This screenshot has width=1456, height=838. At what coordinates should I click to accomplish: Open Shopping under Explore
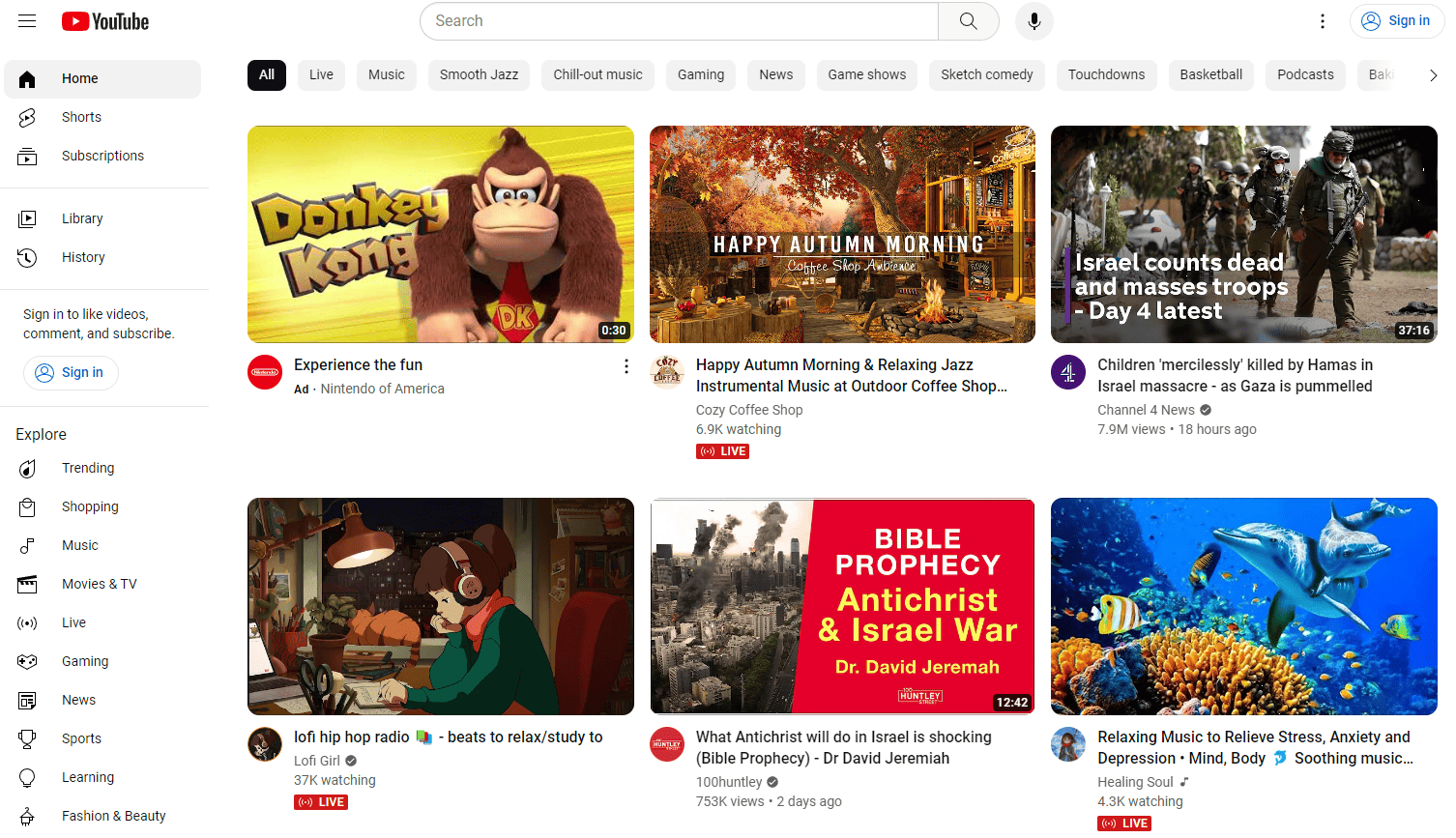(x=102, y=506)
